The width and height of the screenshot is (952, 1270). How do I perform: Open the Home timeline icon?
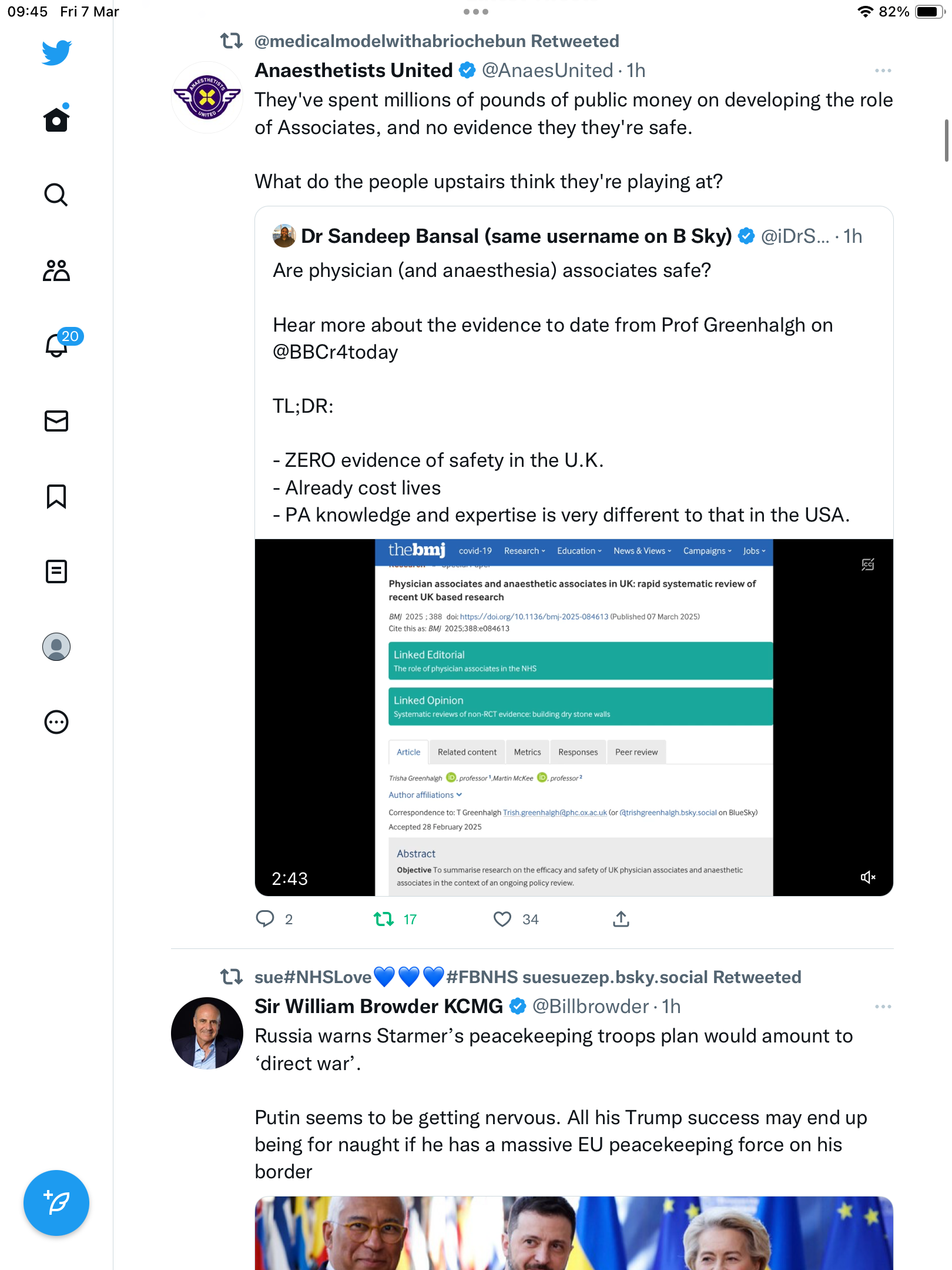(56, 119)
